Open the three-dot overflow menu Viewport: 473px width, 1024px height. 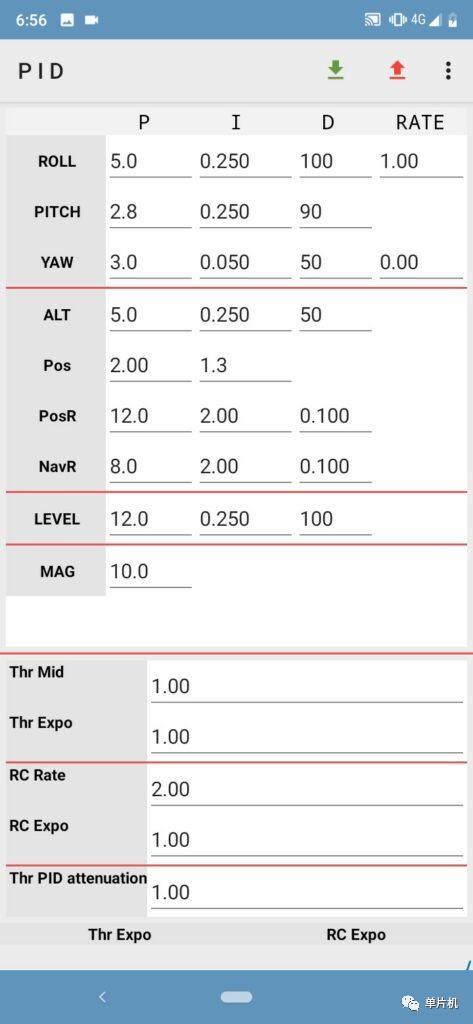tap(448, 71)
